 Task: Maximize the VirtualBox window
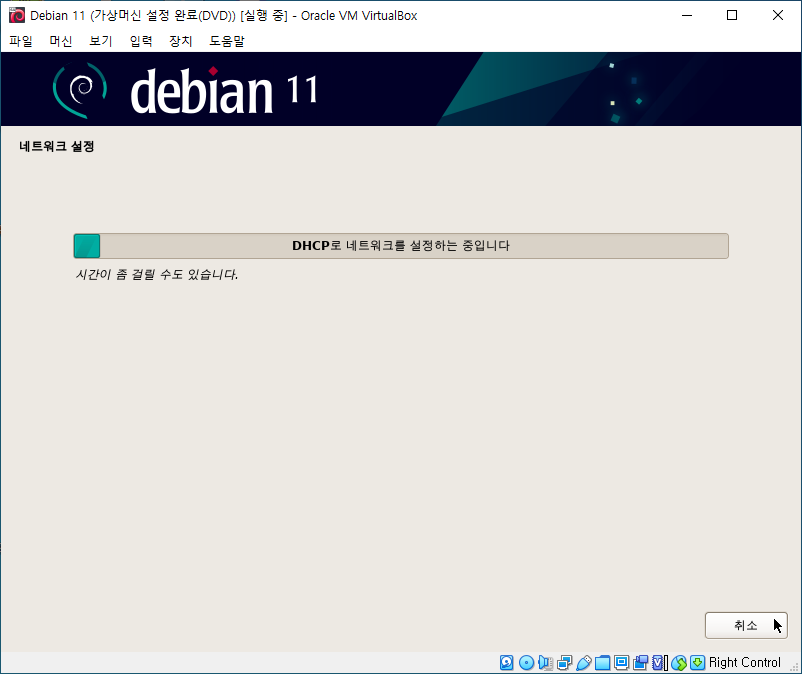(732, 15)
